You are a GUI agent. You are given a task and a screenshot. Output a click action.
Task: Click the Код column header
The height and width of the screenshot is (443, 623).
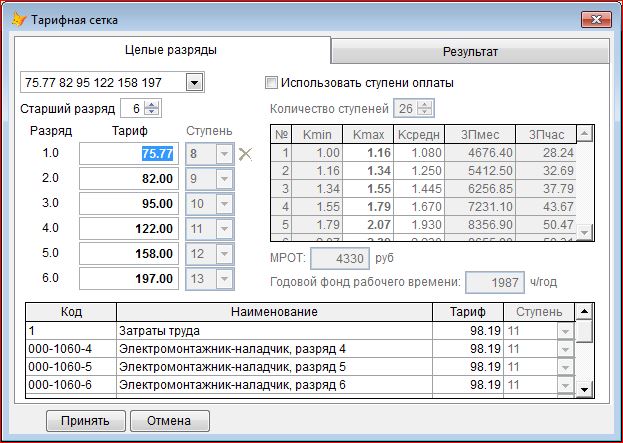click(71, 312)
